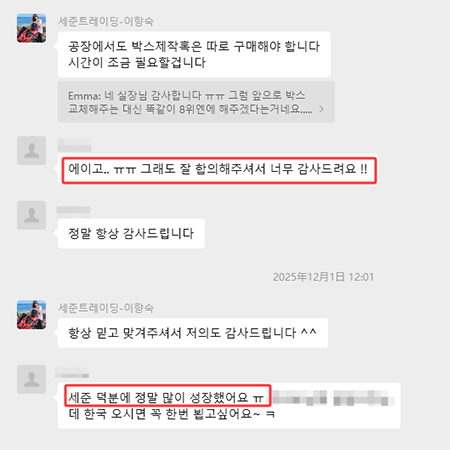
Task: Click the blurred name above 정말 항상 감사드립니다
Action: pos(73,210)
